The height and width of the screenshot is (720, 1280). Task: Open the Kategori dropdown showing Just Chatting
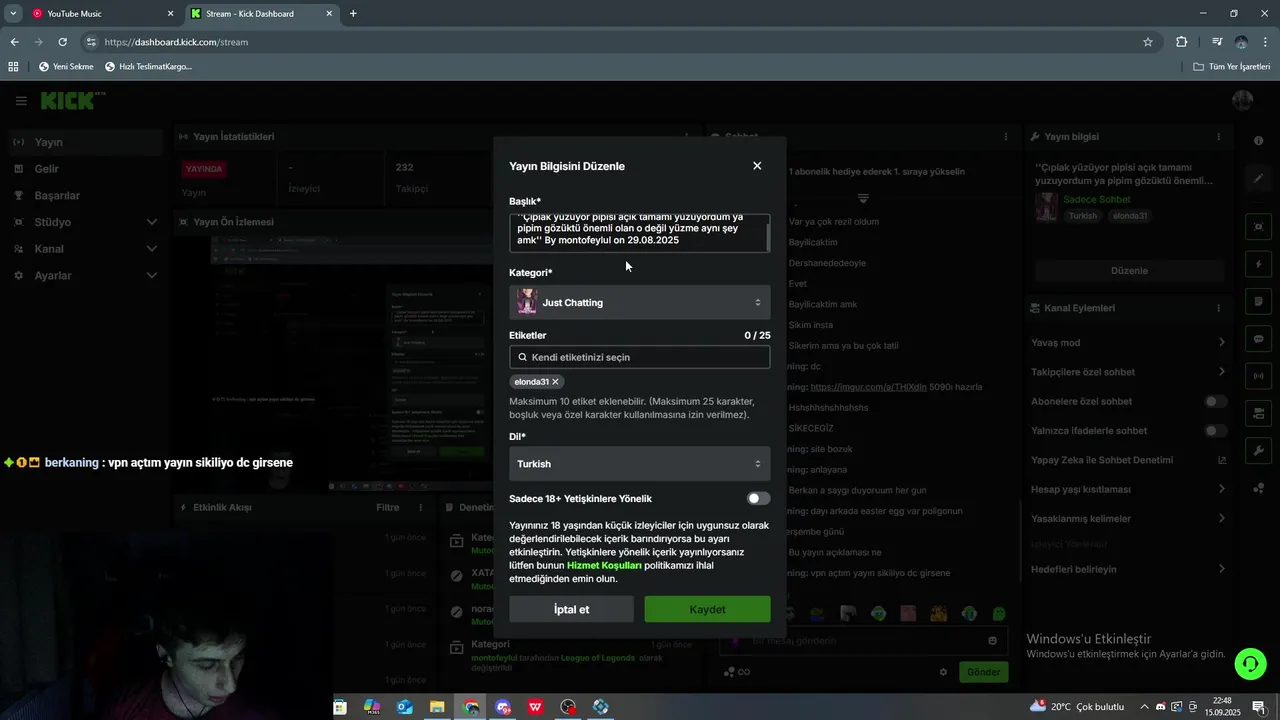coord(640,303)
